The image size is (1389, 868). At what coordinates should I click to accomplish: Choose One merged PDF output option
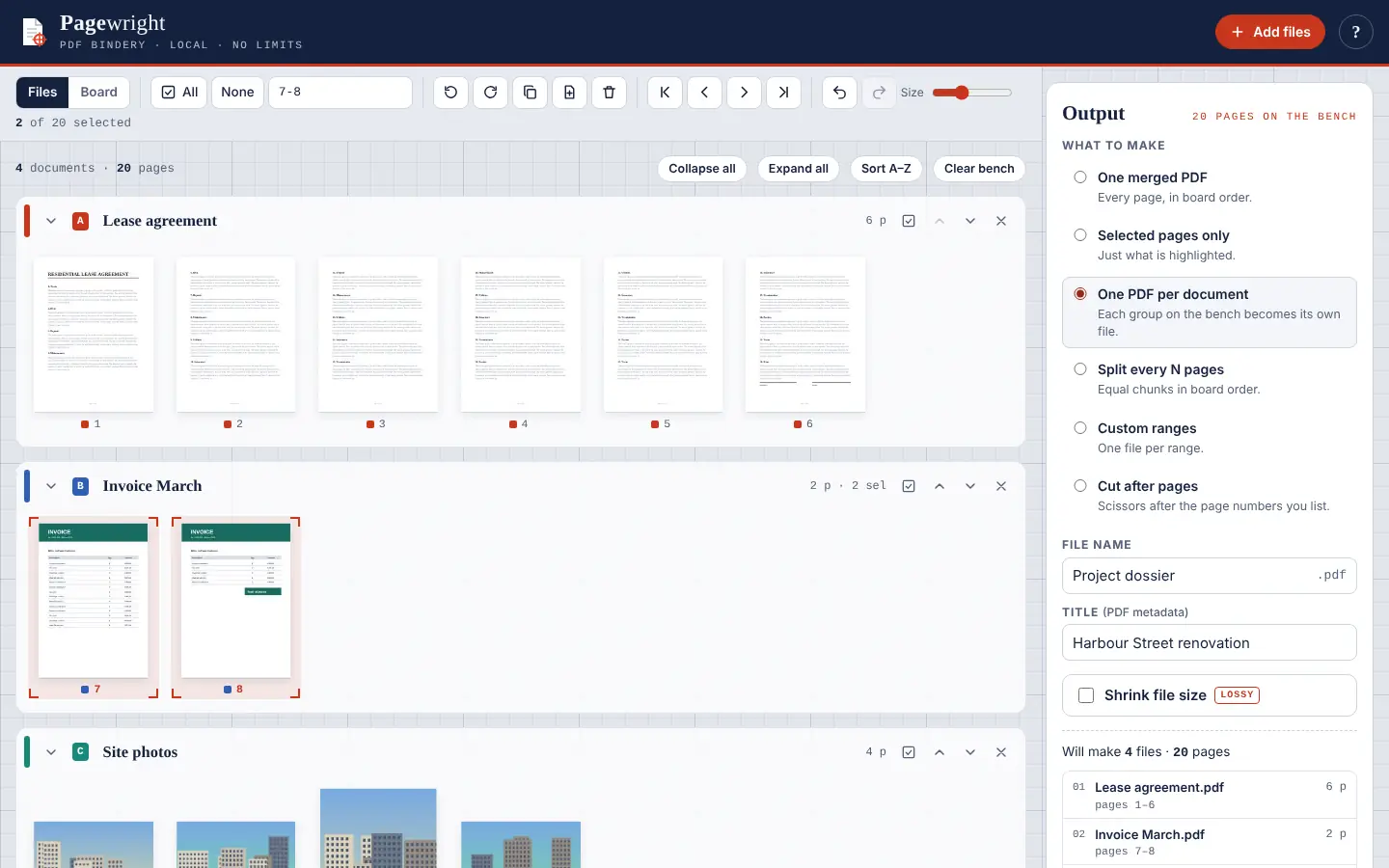point(1210,187)
